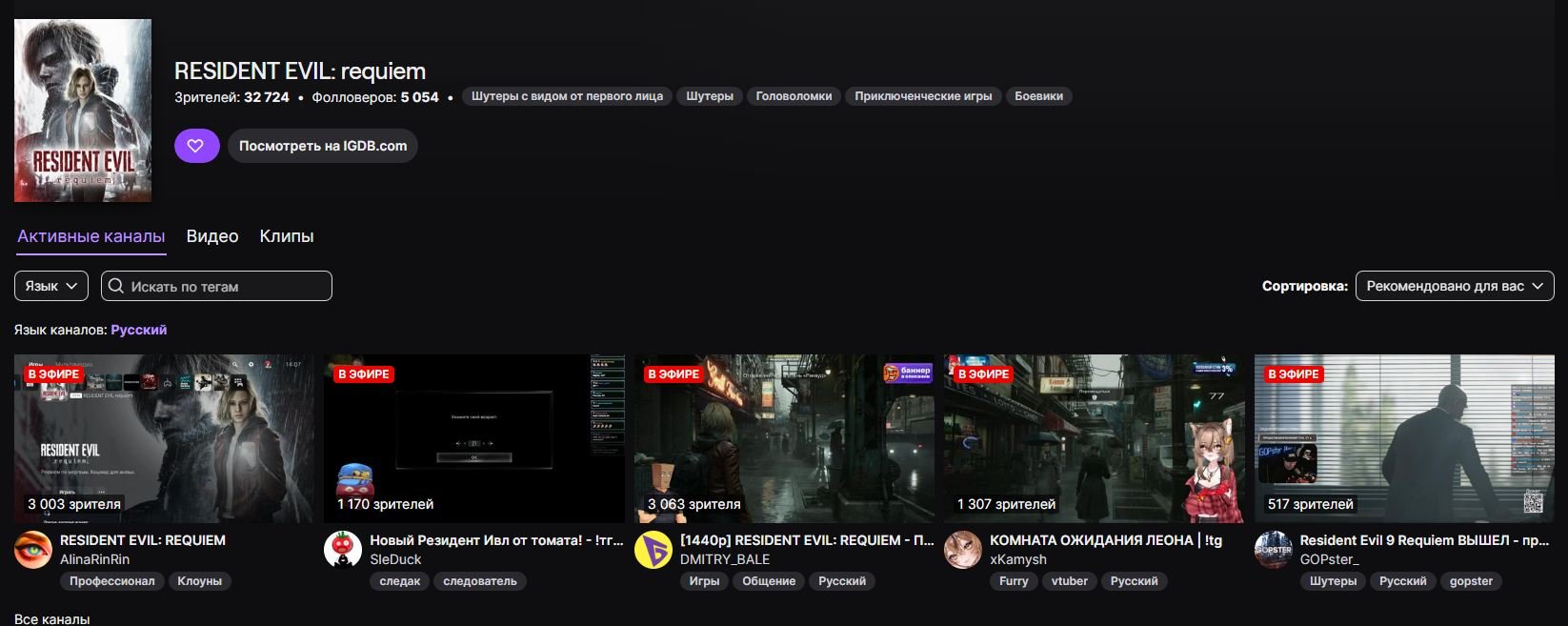The image size is (1568, 626).
Task: Click the Фолловеров: 5 054 follower count
Action: 375,97
